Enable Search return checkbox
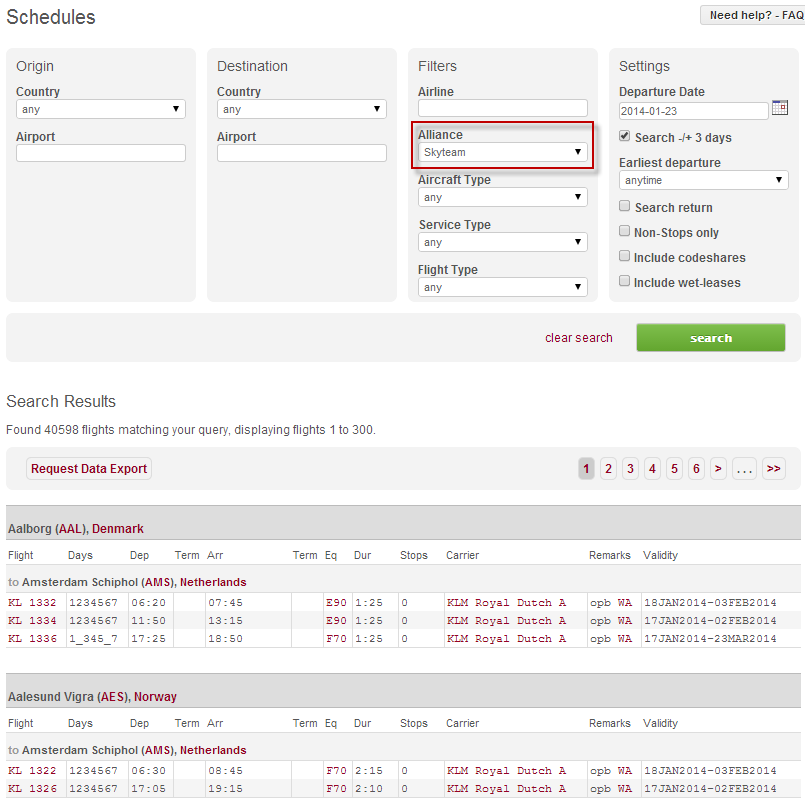Image resolution: width=805 pixels, height=809 pixels. (625, 207)
